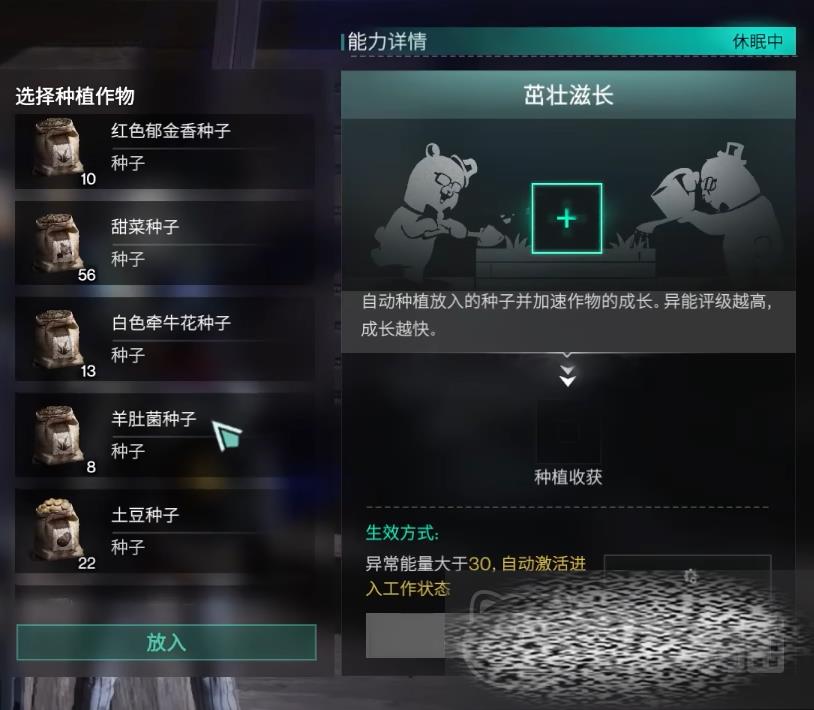Select 甜菜种子 list entry
The height and width of the screenshot is (710, 814).
tap(165, 244)
